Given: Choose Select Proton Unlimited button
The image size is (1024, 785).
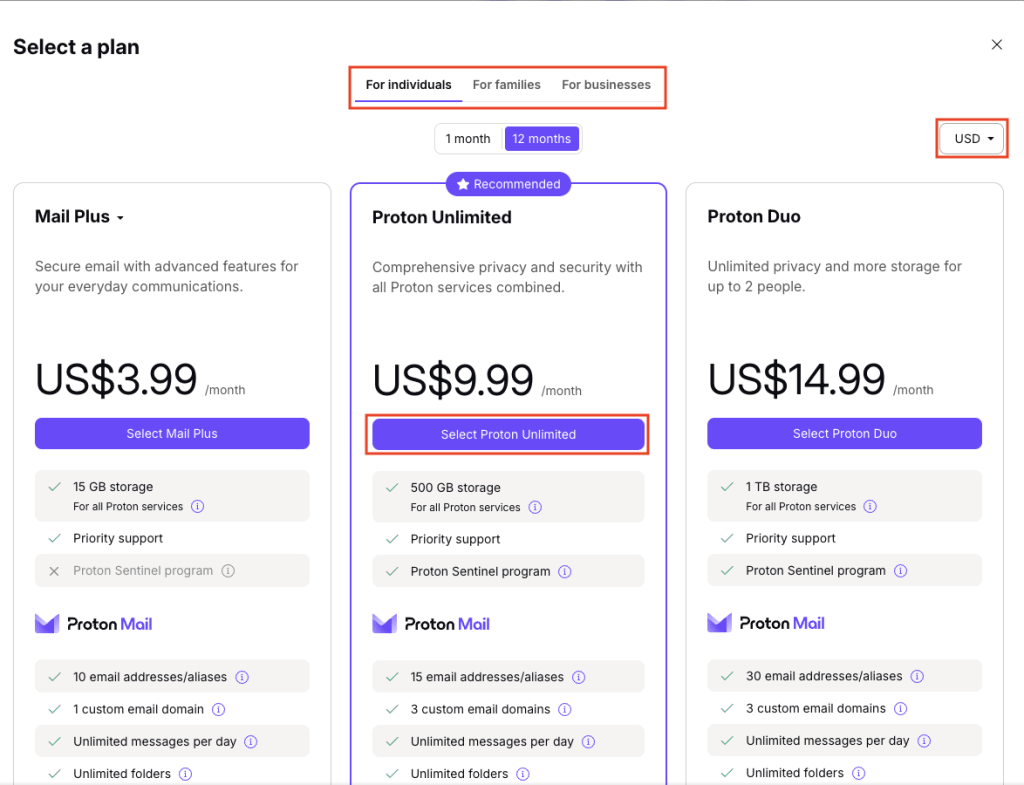Looking at the screenshot, I should [x=508, y=434].
